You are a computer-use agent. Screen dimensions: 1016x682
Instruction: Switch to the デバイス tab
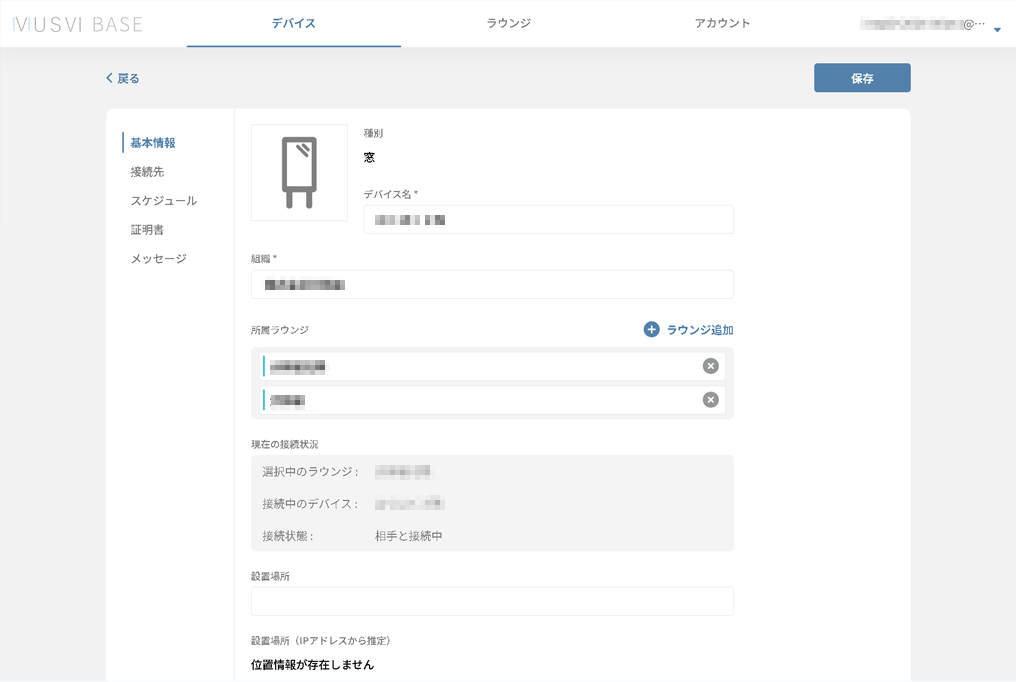pyautogui.click(x=293, y=23)
